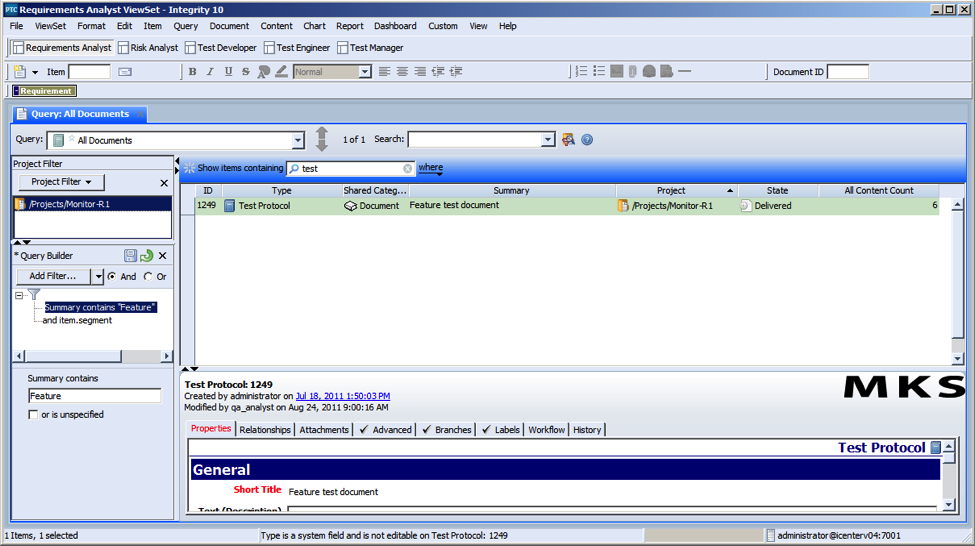Click the insert attachment paperclip icon

[632, 72]
